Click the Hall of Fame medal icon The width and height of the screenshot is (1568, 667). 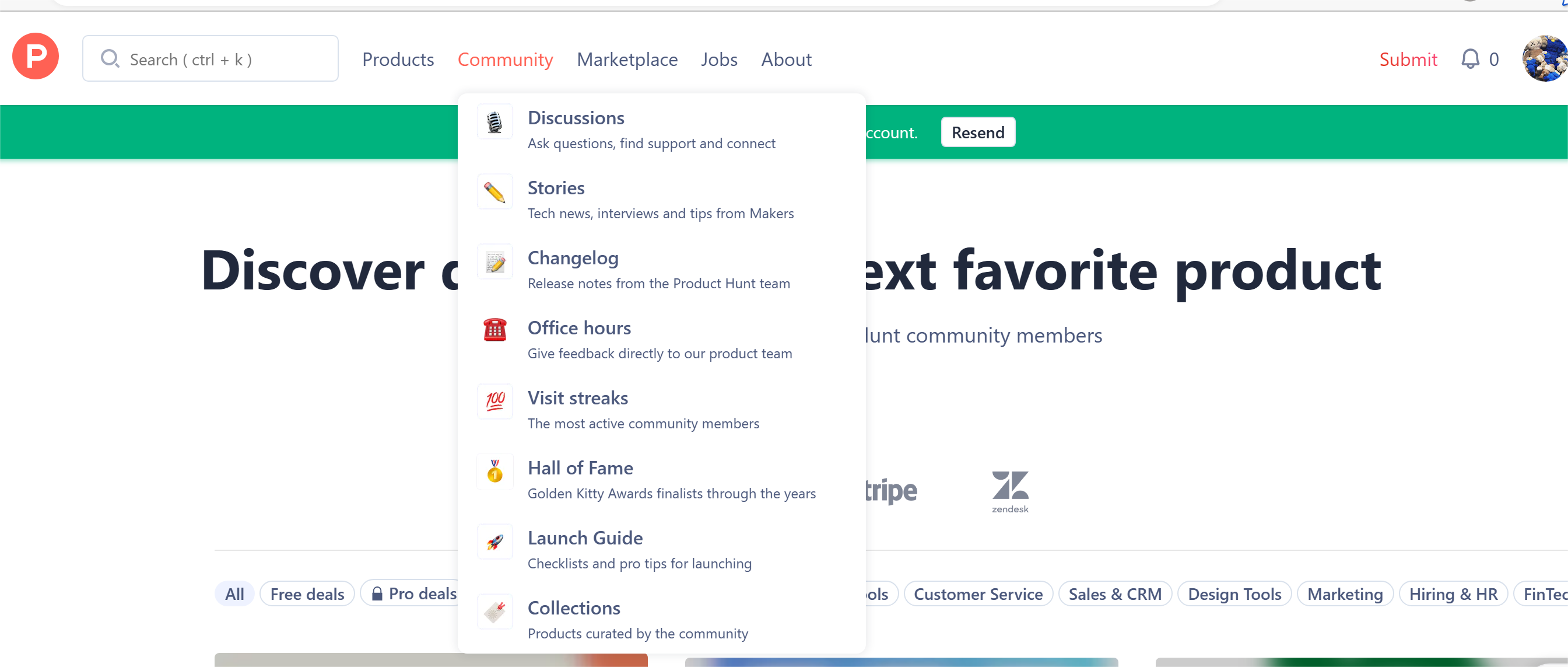(494, 471)
